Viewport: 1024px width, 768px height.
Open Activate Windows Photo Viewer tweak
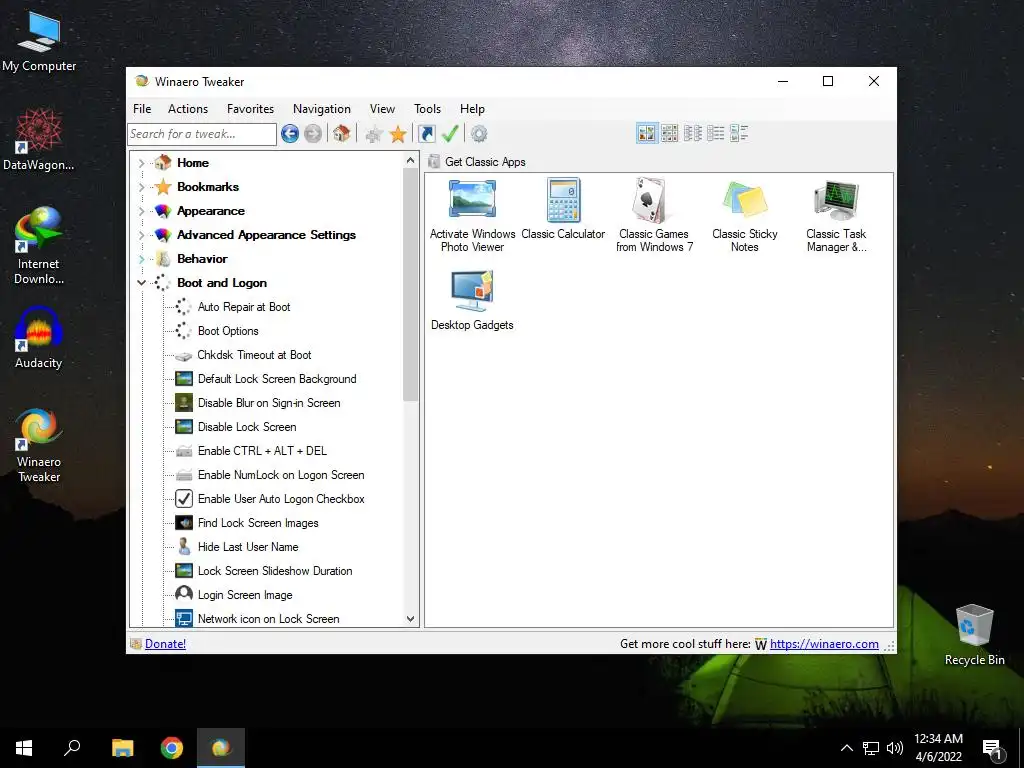(x=472, y=216)
